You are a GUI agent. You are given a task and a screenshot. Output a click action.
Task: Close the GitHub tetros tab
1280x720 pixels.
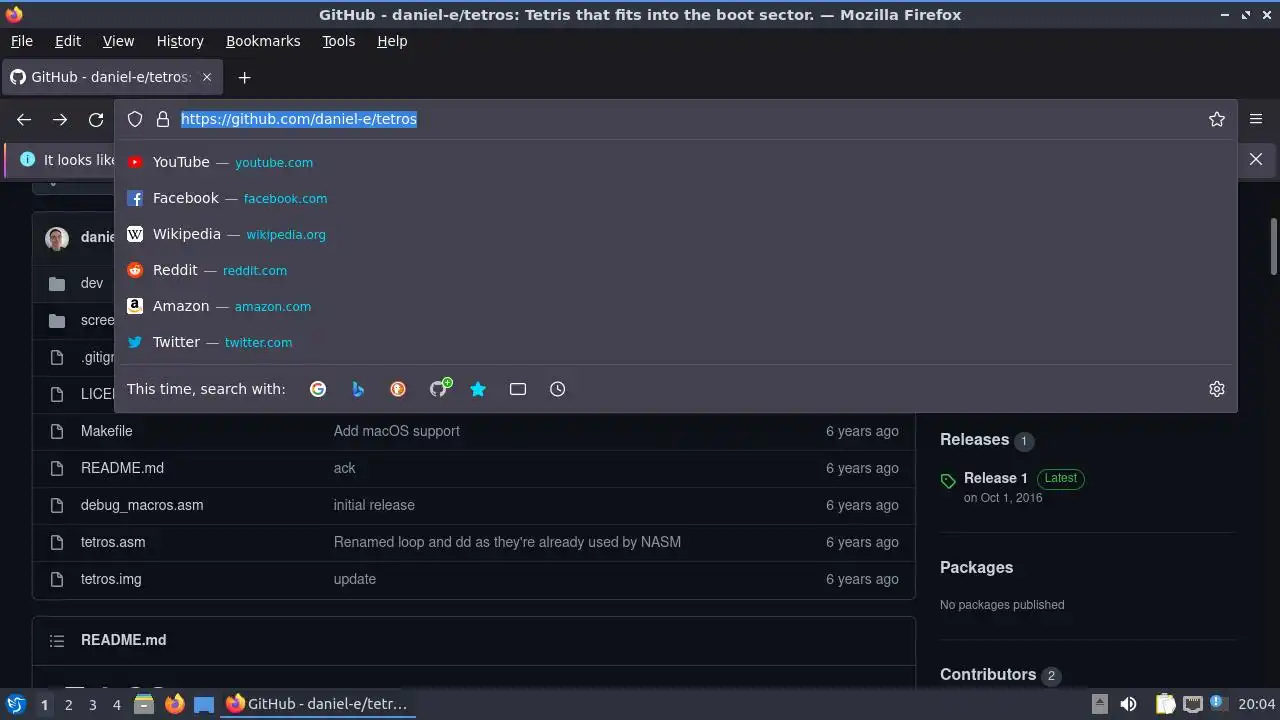click(x=207, y=77)
